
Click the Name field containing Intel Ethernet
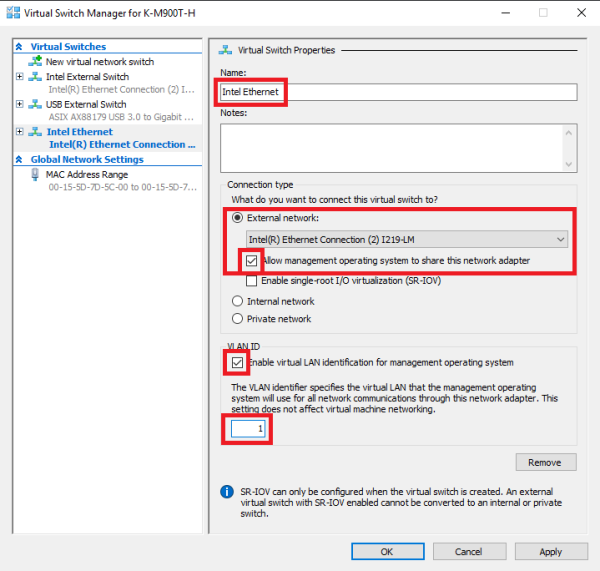[399, 92]
